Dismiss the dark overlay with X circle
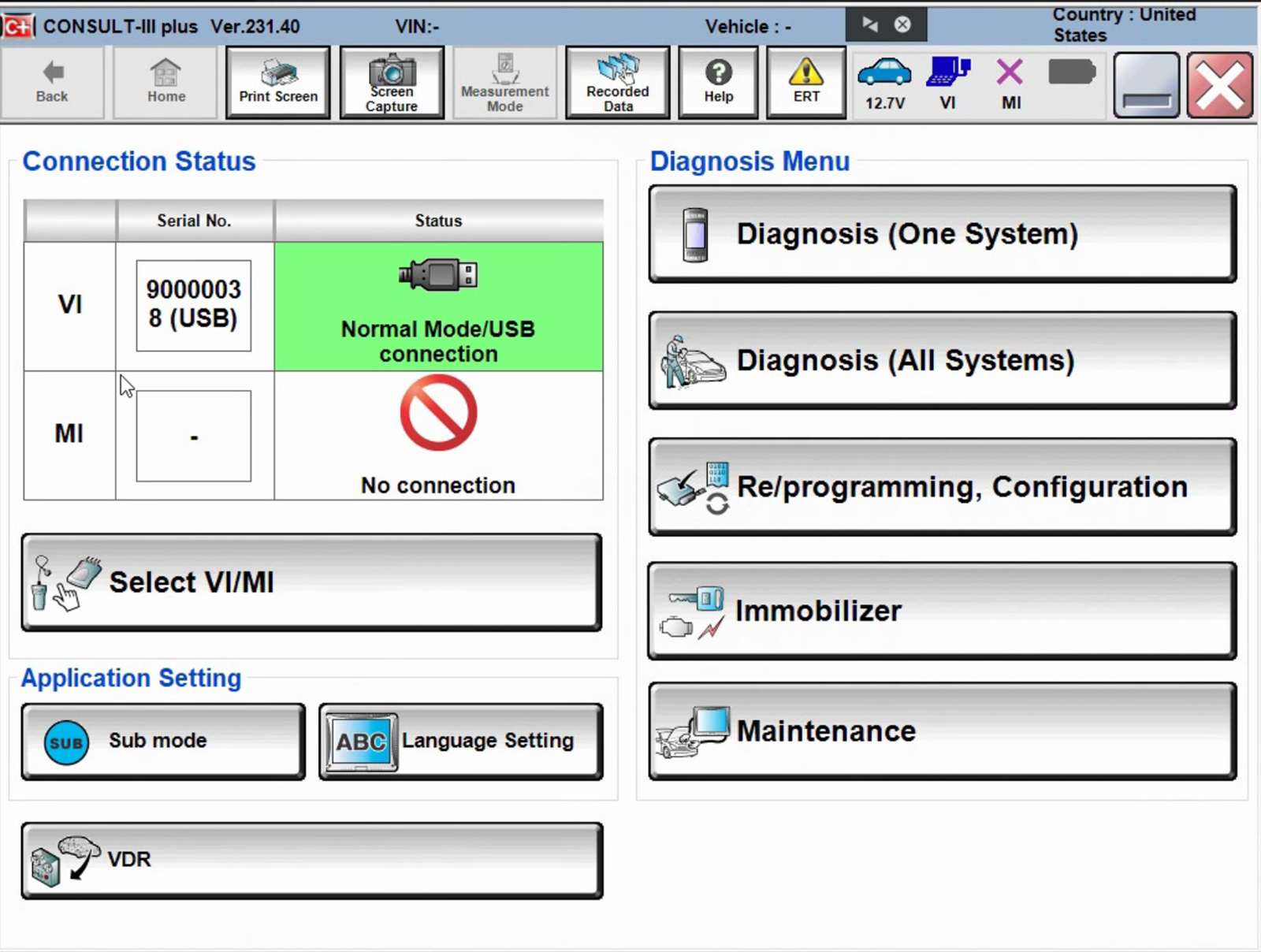1261x952 pixels. click(x=902, y=24)
